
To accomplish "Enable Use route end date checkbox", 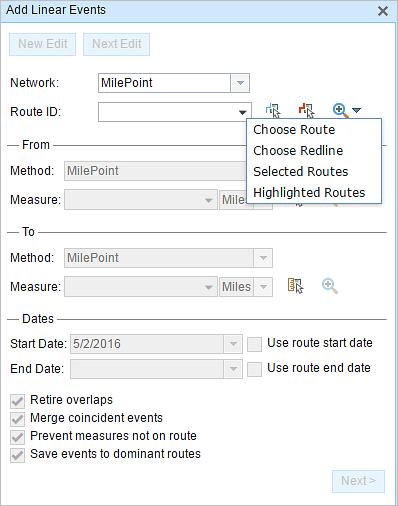I will [254, 369].
